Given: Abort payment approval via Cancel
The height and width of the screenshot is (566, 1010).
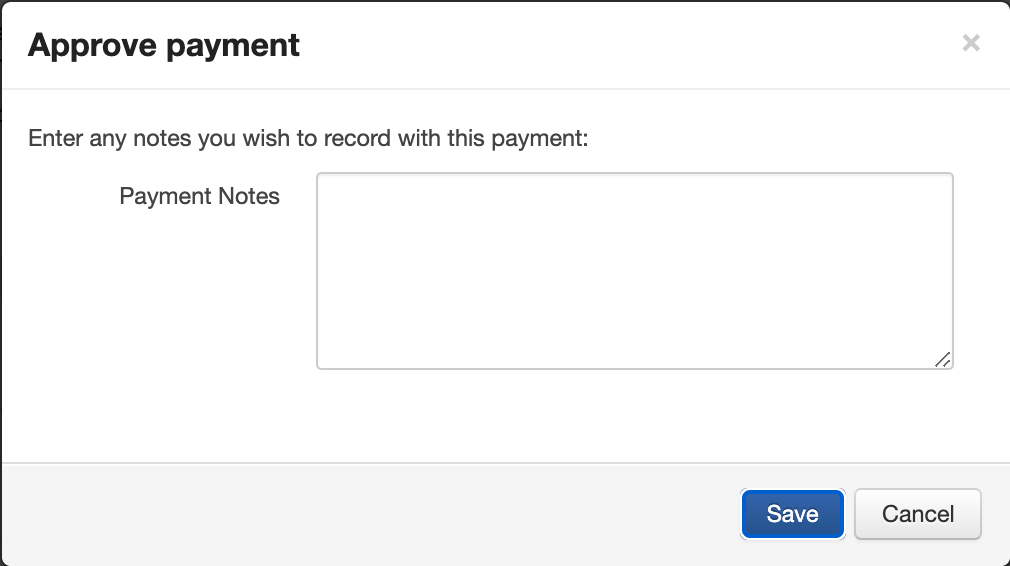Looking at the screenshot, I should [x=917, y=514].
